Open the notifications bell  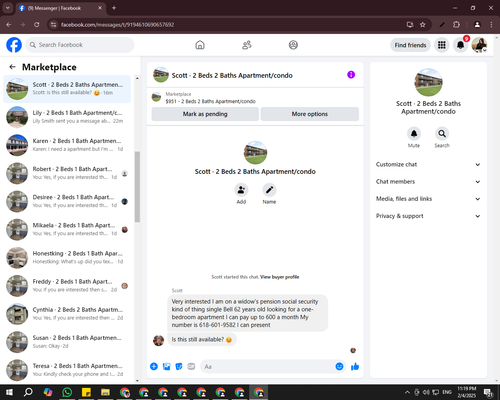pos(460,45)
